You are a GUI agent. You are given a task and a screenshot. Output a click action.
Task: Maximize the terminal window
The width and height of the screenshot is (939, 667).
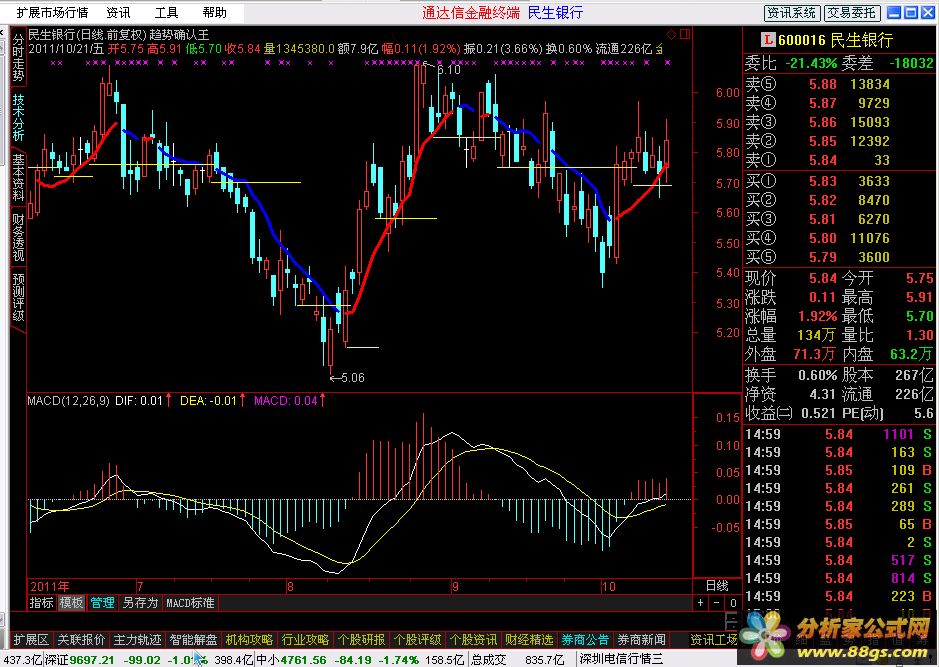(910, 12)
